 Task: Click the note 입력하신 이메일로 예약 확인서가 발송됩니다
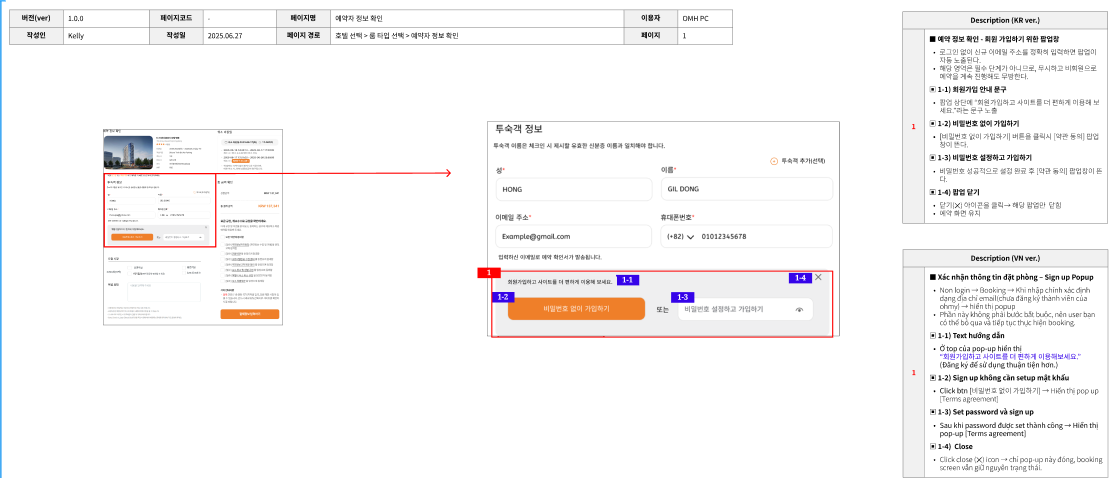[551, 256]
